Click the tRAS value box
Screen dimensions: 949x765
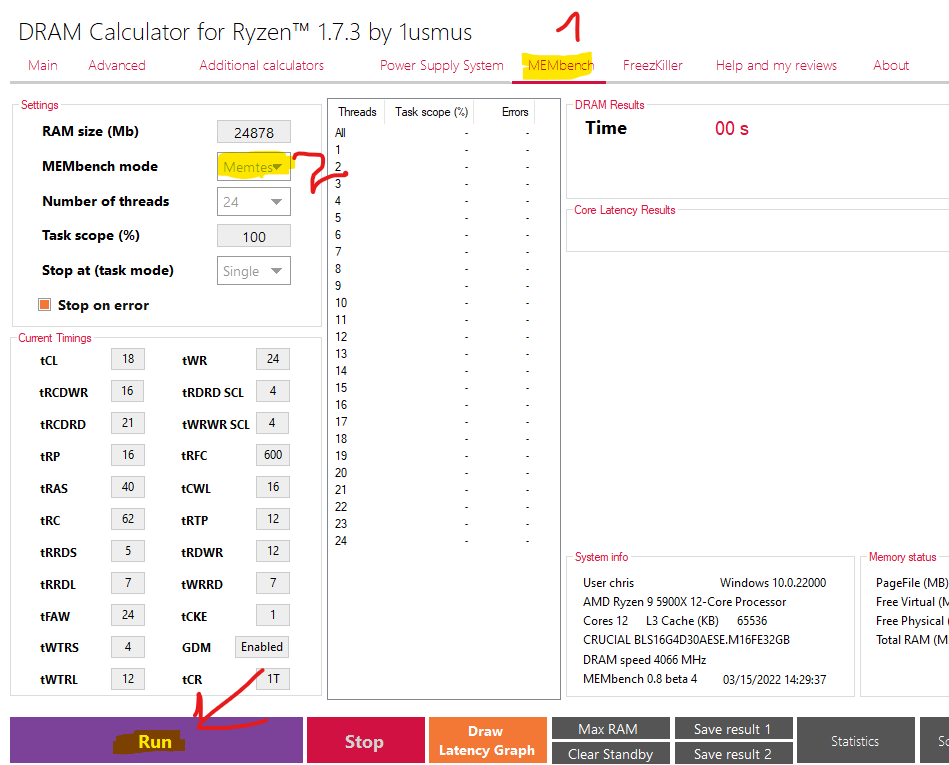click(x=128, y=487)
